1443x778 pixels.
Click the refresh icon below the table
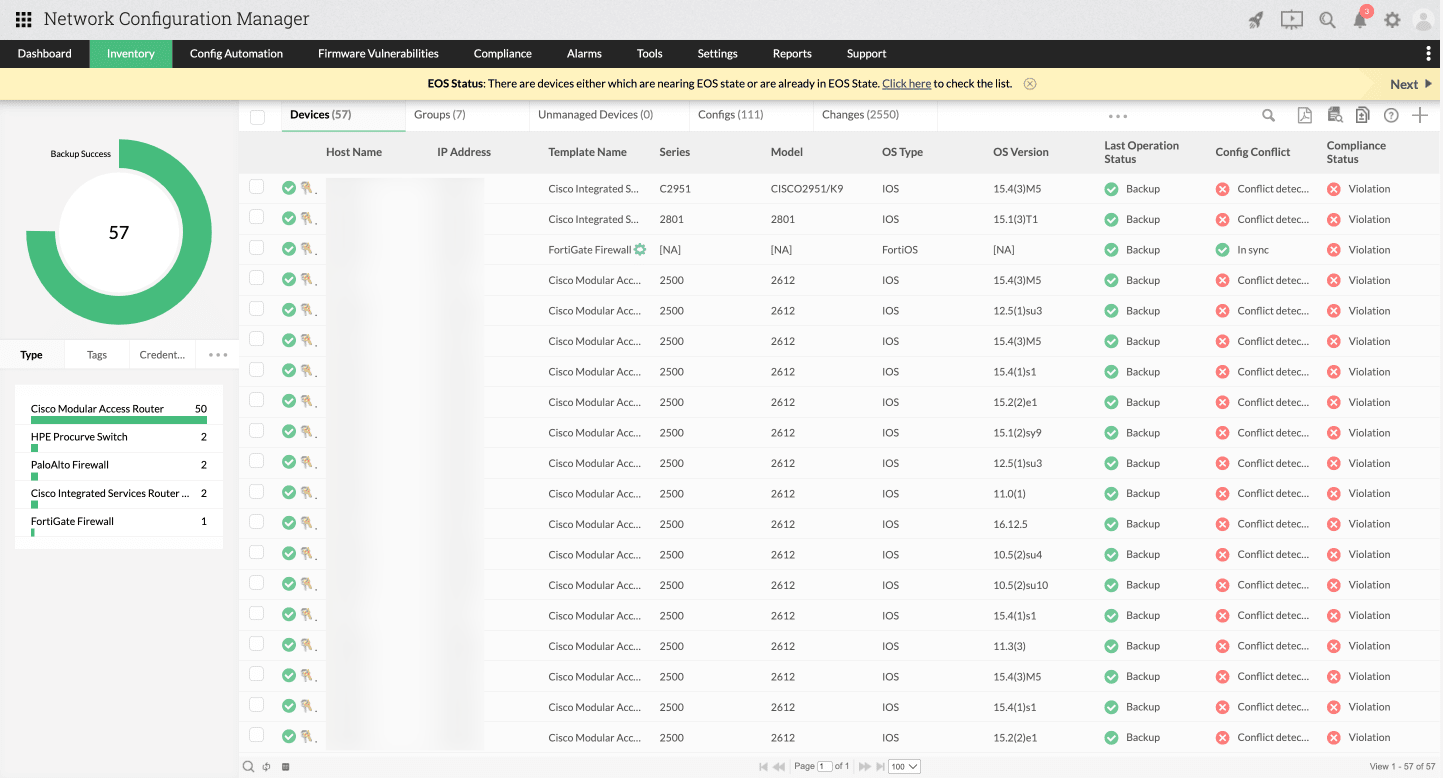click(267, 767)
